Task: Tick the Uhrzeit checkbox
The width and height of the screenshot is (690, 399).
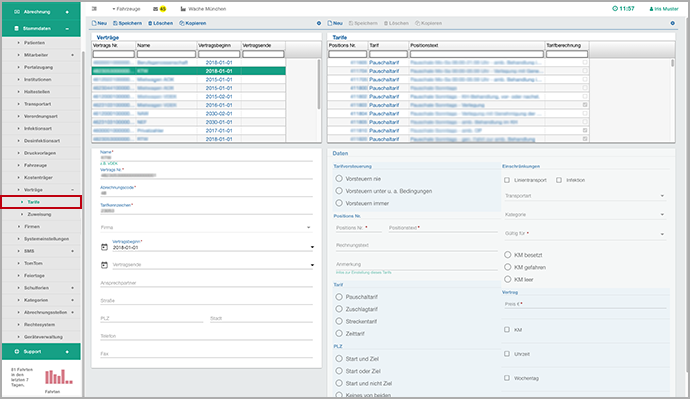Action: pos(507,354)
